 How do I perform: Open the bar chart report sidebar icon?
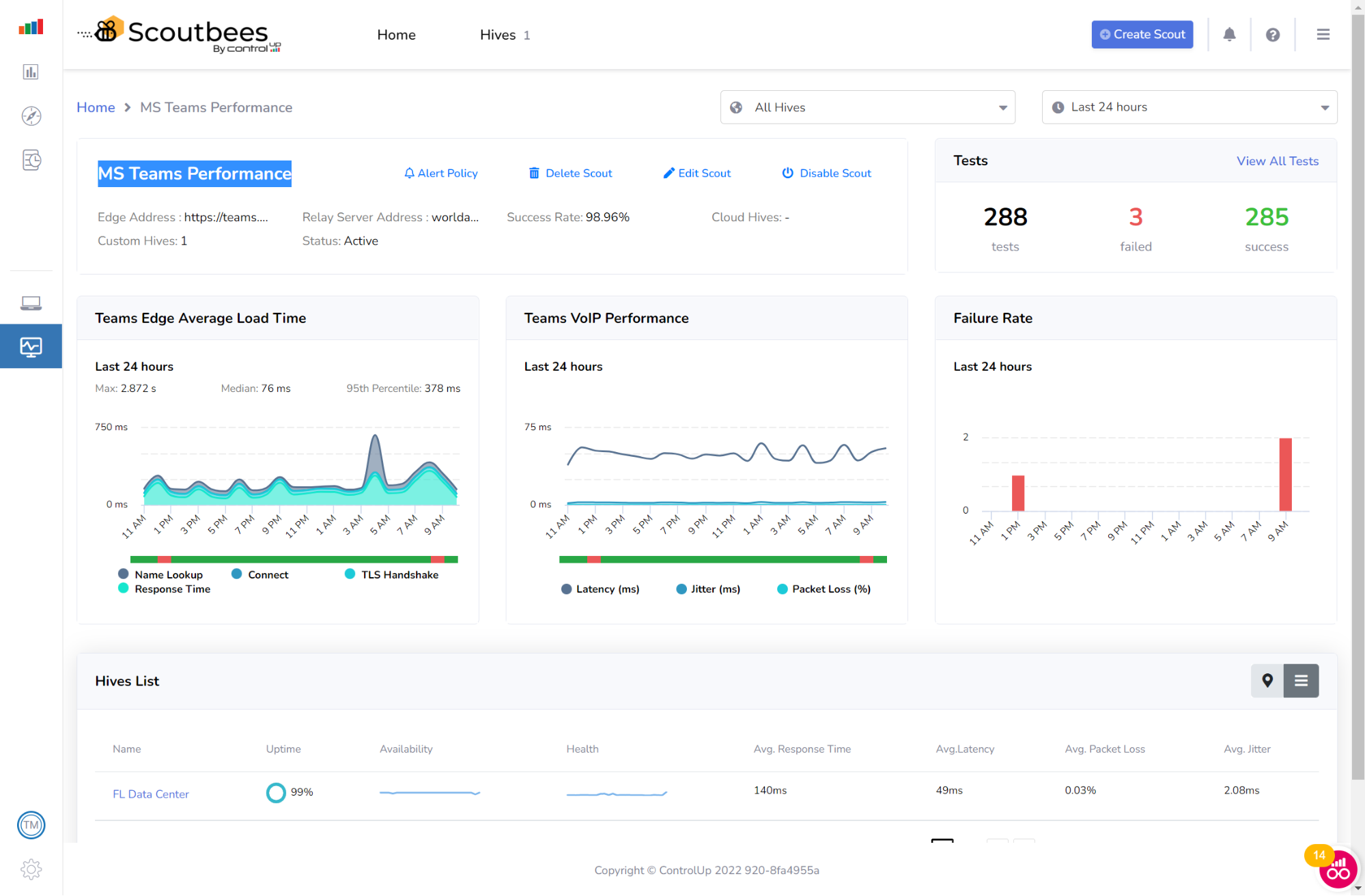[x=31, y=72]
